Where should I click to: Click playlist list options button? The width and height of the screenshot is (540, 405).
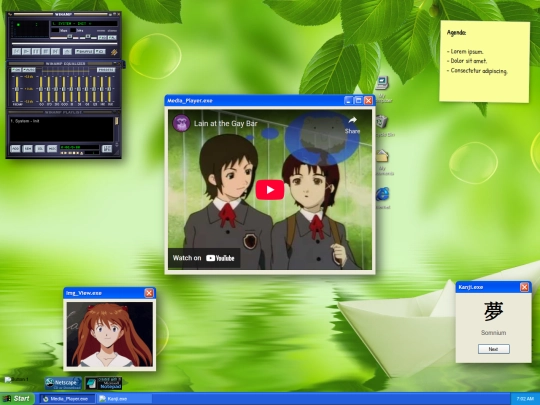coord(107,149)
